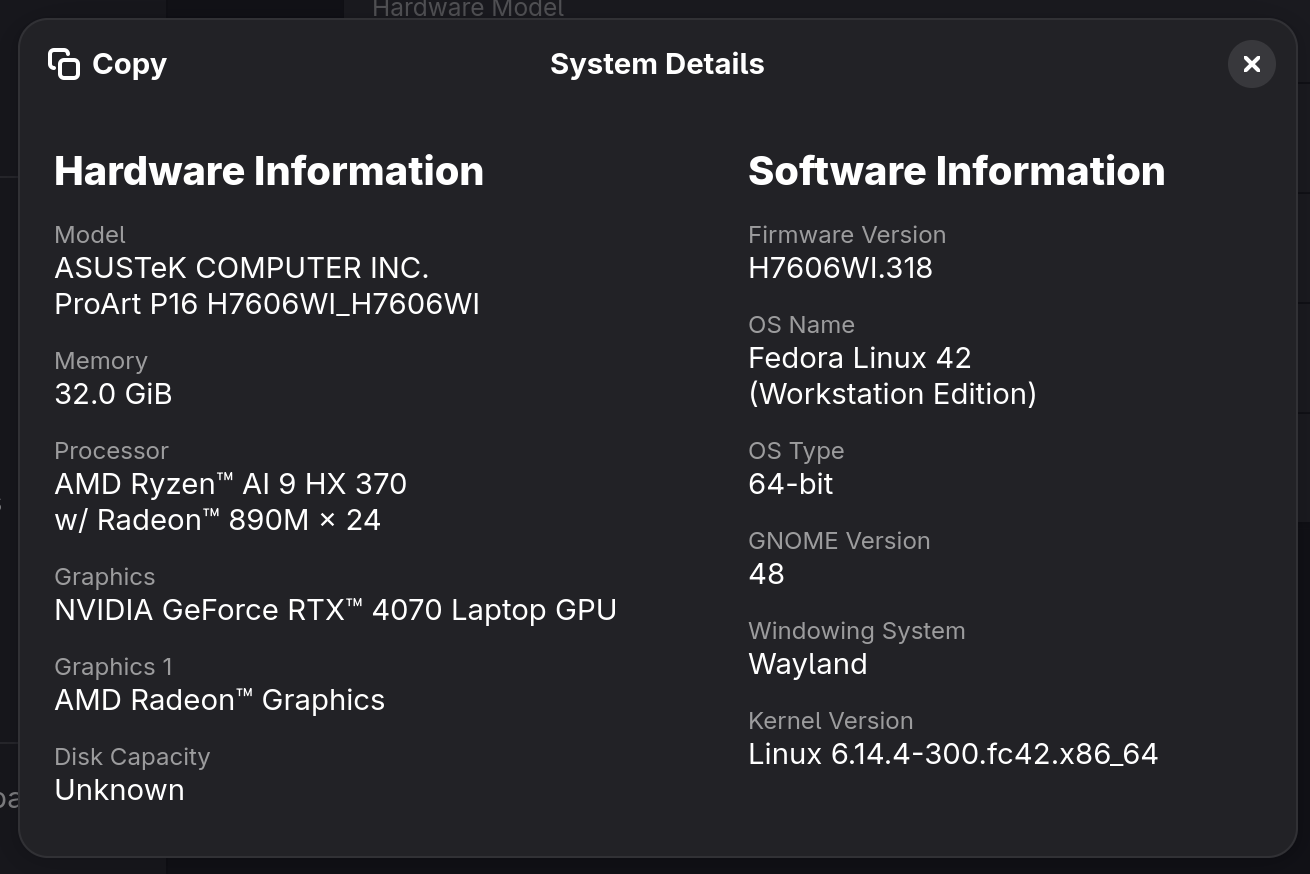This screenshot has width=1310, height=874.
Task: Click the H7606WI.318 firmware version
Action: click(x=840, y=268)
